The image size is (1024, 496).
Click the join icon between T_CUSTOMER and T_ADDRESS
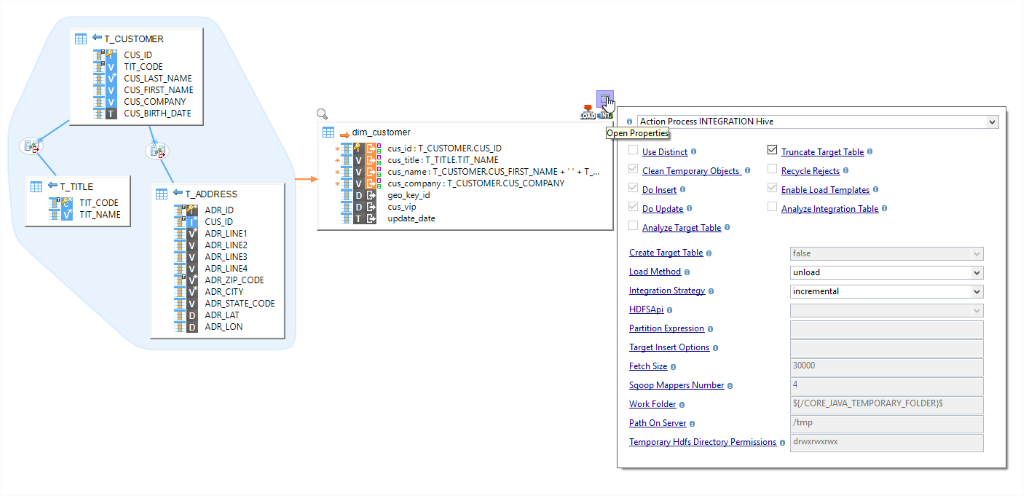tap(157, 151)
